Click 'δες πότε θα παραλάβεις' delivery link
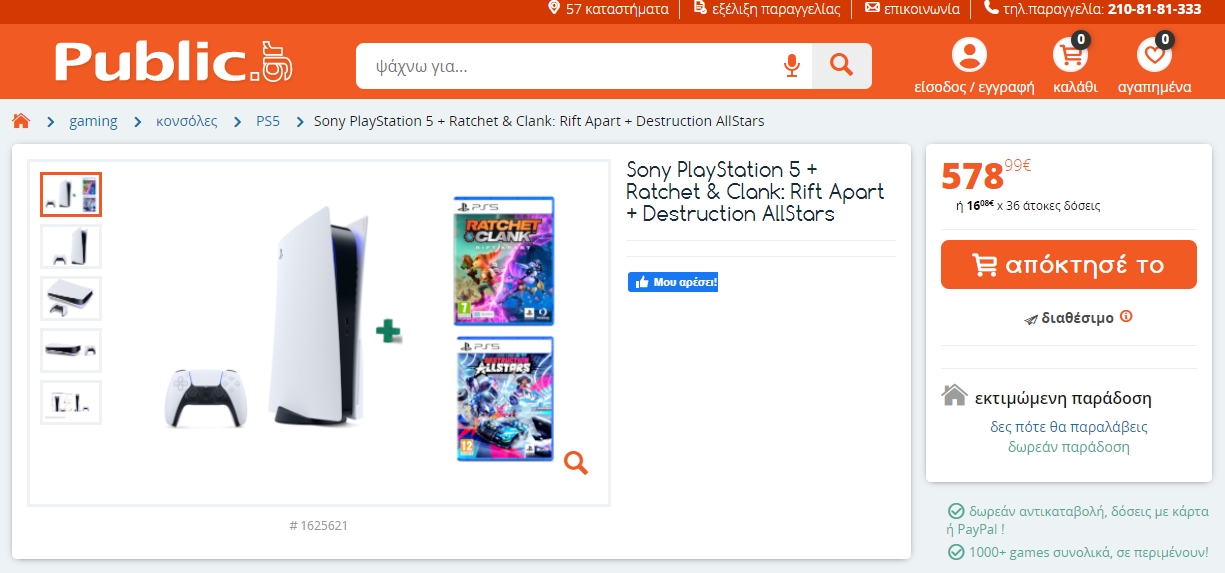1225x573 pixels. click(1069, 426)
